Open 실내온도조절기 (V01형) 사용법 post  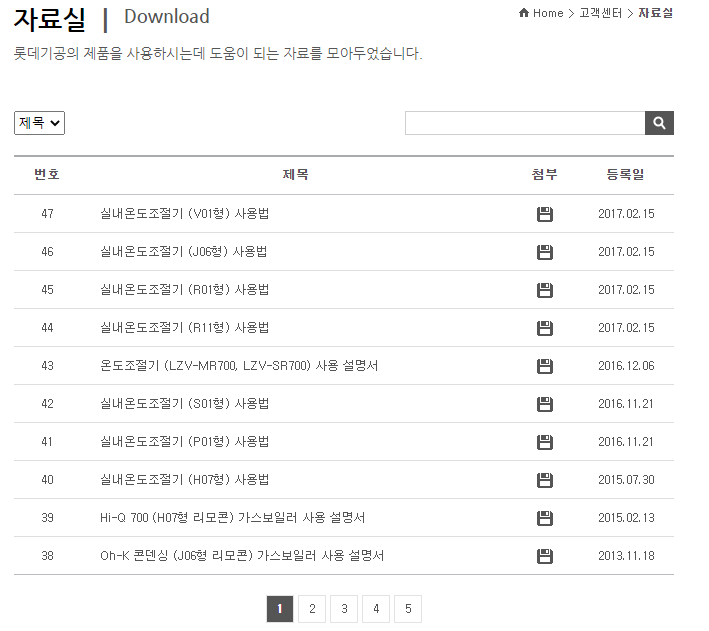click(x=185, y=214)
